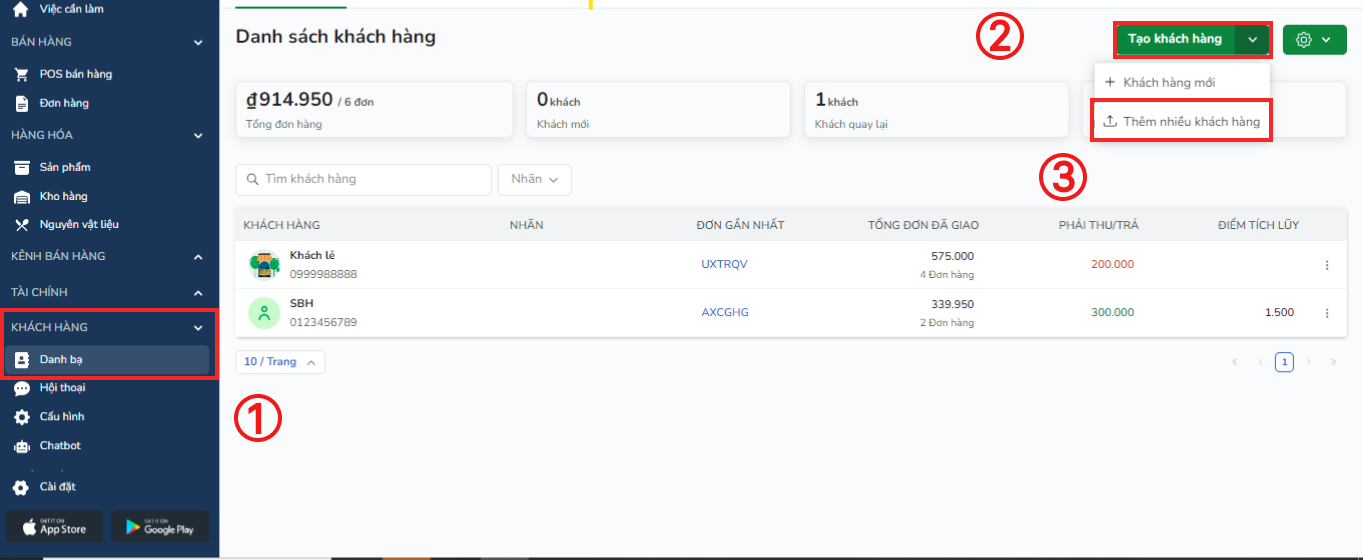The width and height of the screenshot is (1363, 560).
Task: Open the Đơn hàng orders page
Action: 64,103
